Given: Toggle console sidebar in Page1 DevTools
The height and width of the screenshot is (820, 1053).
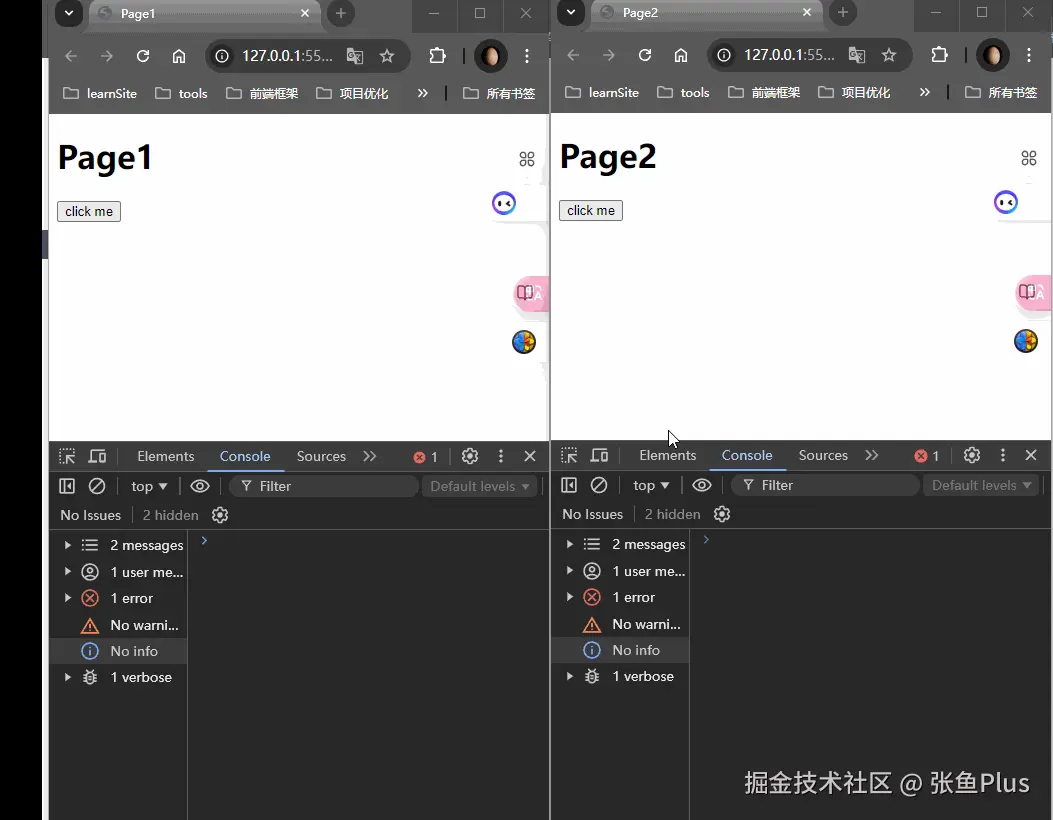Looking at the screenshot, I should tap(66, 486).
